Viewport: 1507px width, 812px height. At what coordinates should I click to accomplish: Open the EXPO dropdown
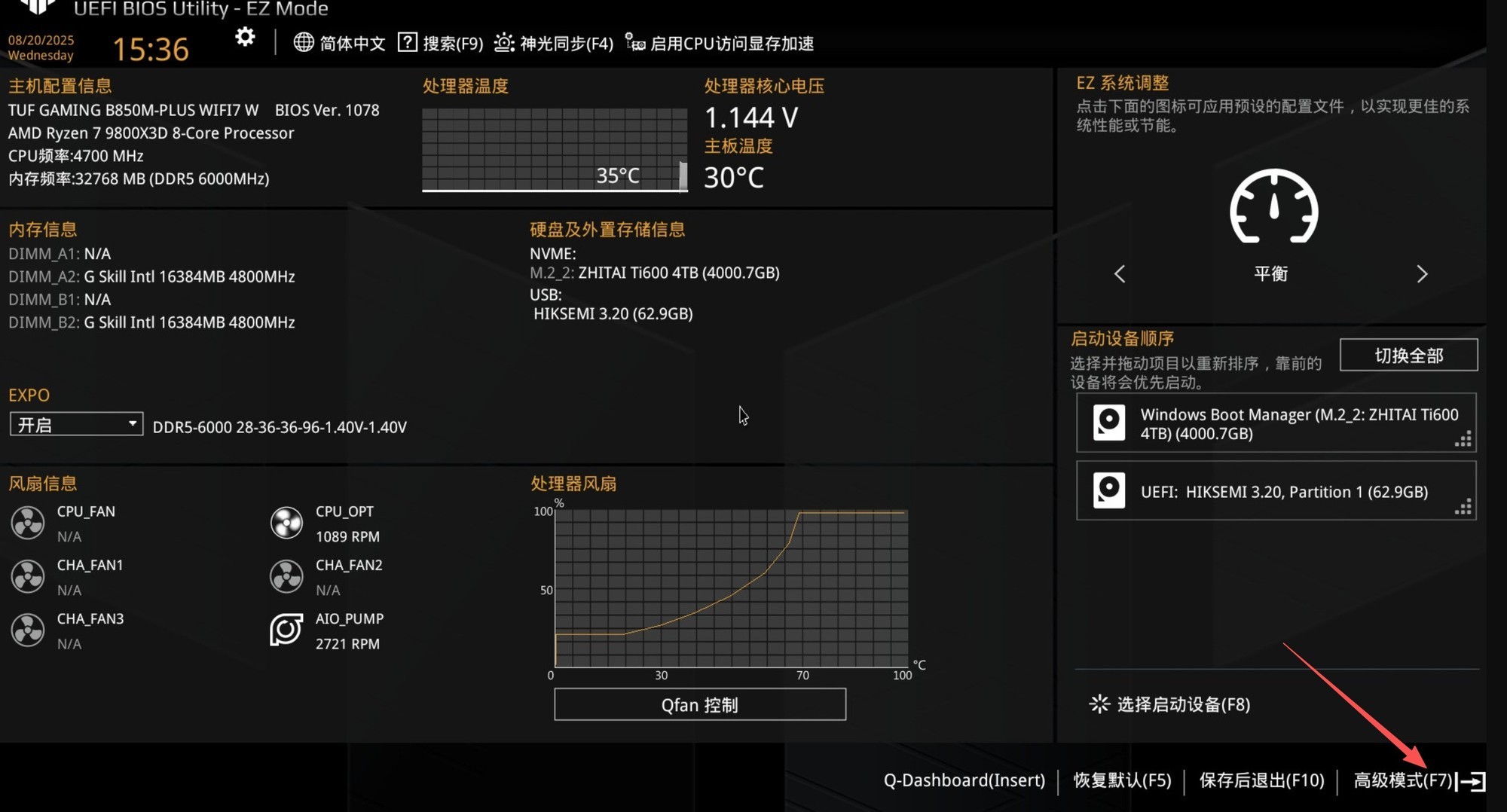pyautogui.click(x=76, y=425)
